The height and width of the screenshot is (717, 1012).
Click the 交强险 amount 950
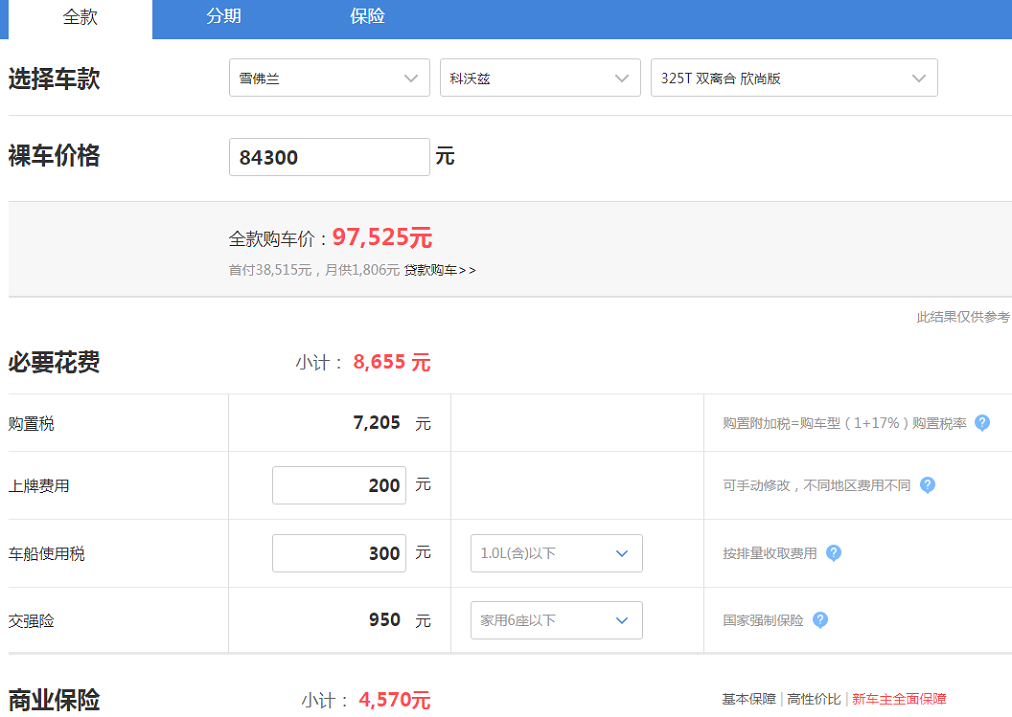coord(385,620)
